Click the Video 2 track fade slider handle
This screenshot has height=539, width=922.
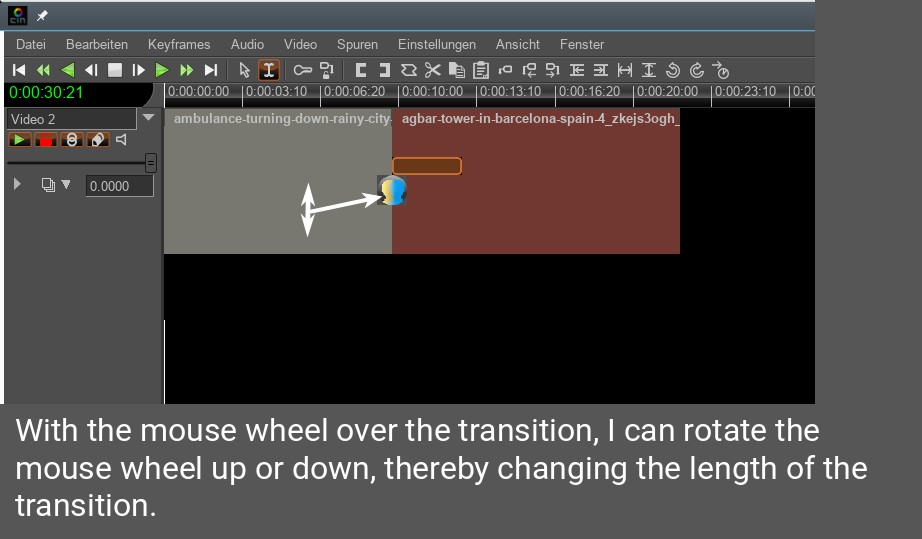click(150, 162)
